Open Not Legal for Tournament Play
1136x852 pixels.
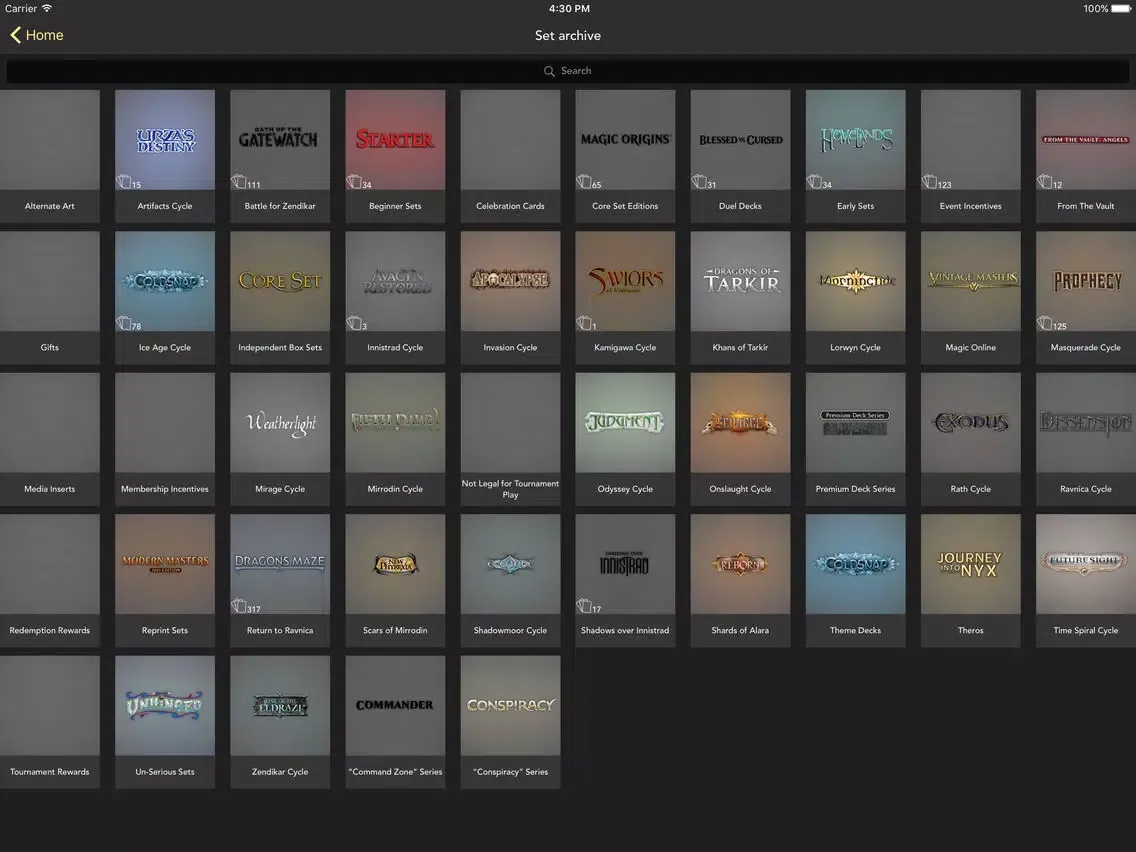click(x=510, y=439)
